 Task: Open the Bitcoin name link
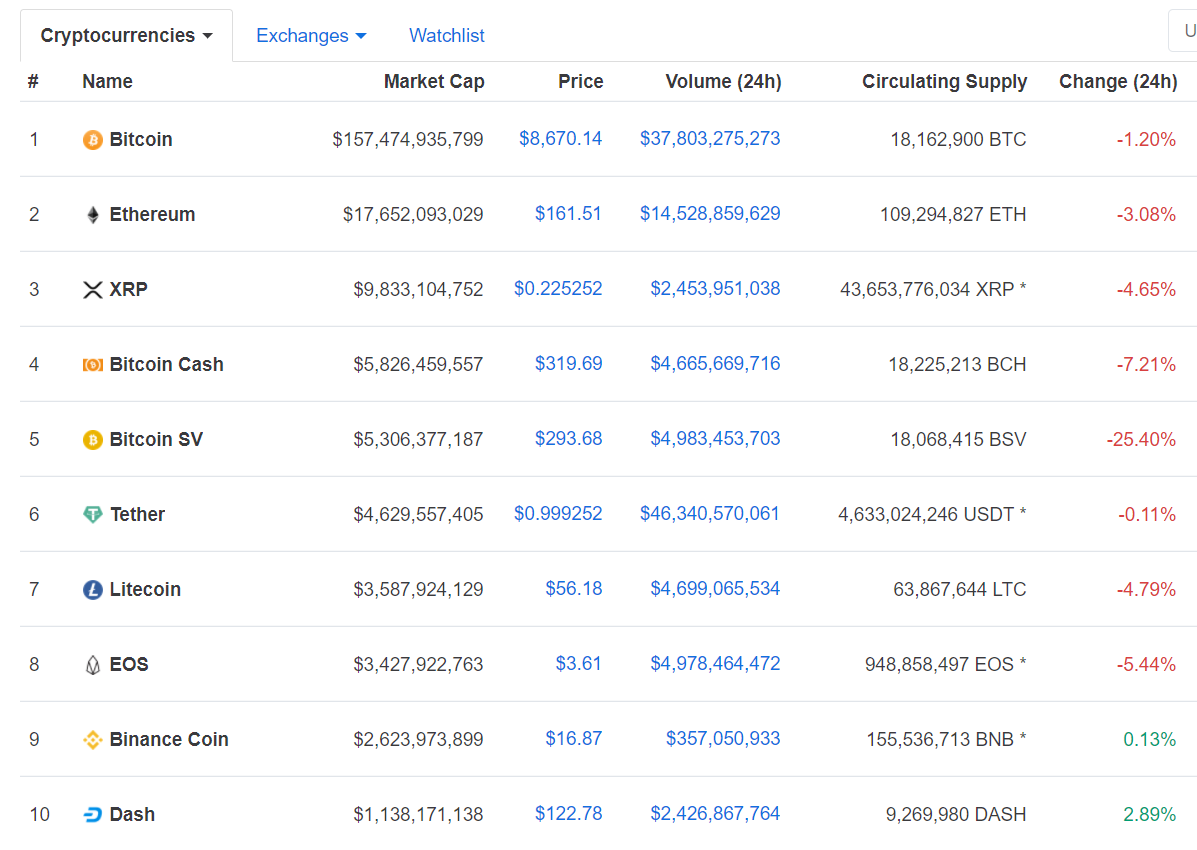point(141,140)
